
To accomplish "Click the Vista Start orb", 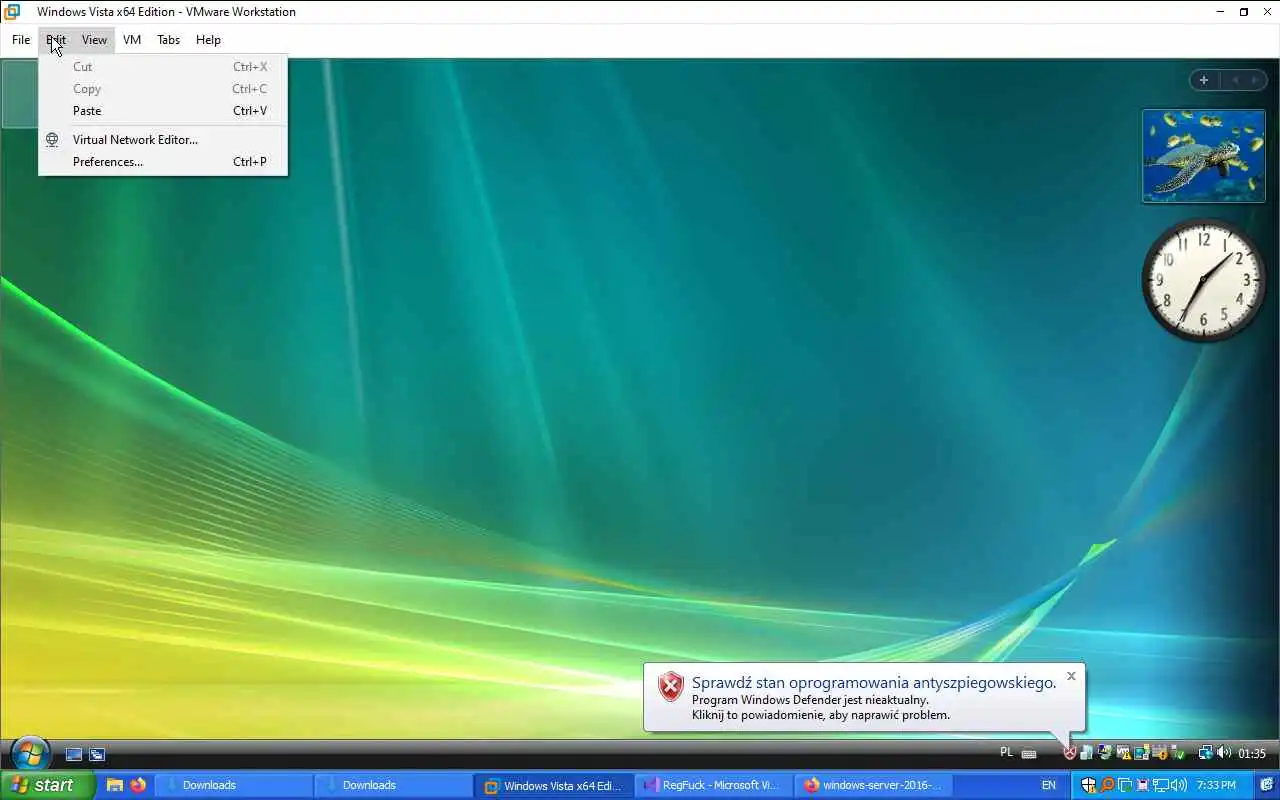I will click(30, 753).
